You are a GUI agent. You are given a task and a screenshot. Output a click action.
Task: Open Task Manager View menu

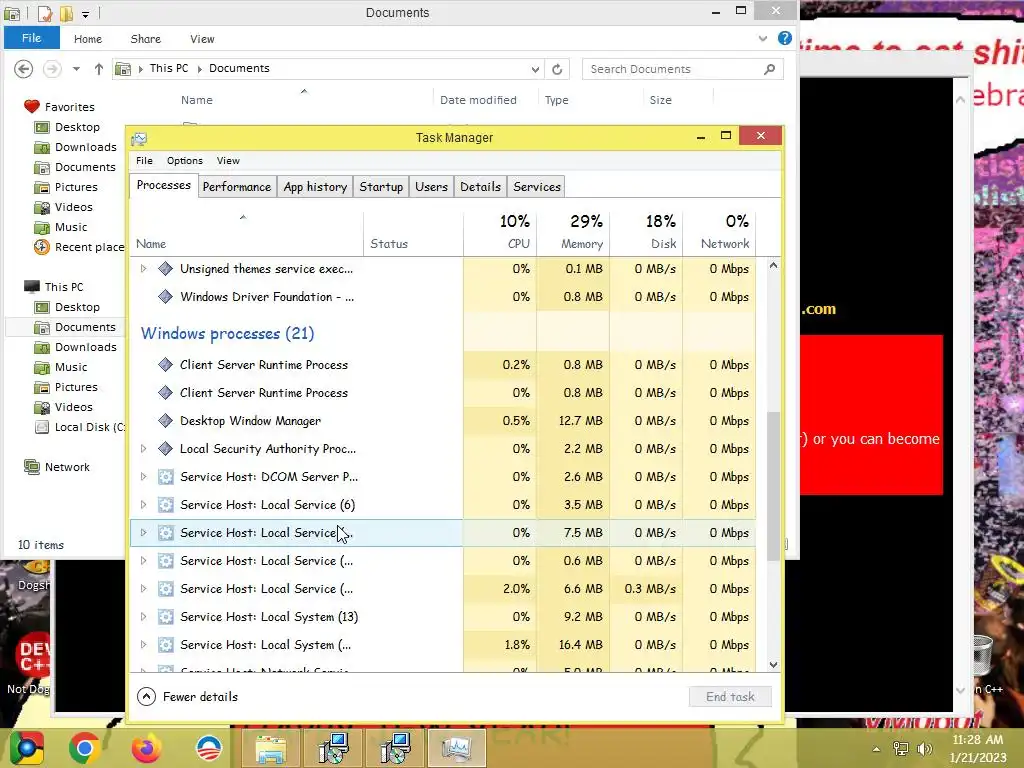click(228, 161)
